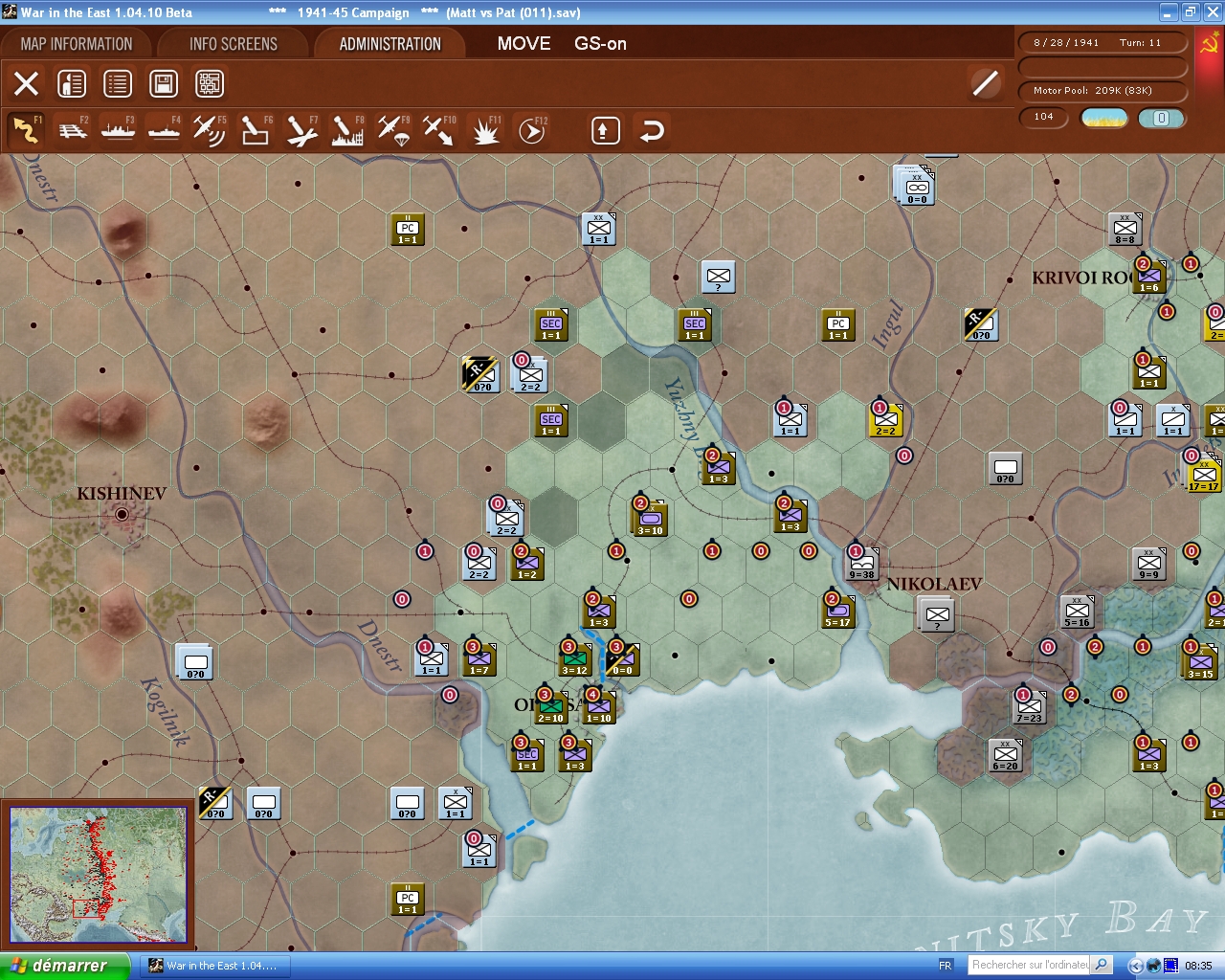The height and width of the screenshot is (980, 1225).
Task: Click the MOVE mode label
Action: pos(523,44)
